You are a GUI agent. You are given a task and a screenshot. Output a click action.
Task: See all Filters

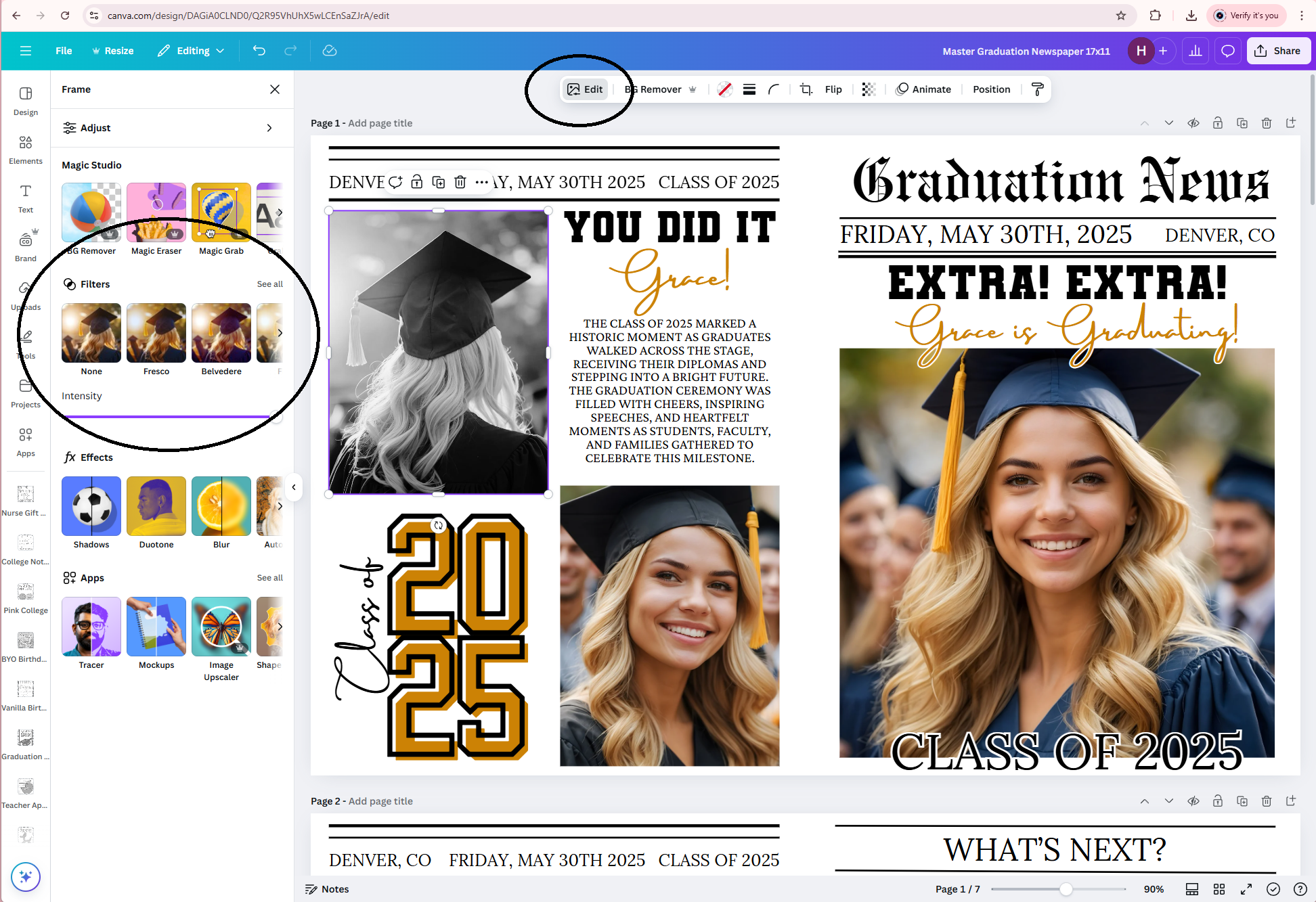coord(269,284)
